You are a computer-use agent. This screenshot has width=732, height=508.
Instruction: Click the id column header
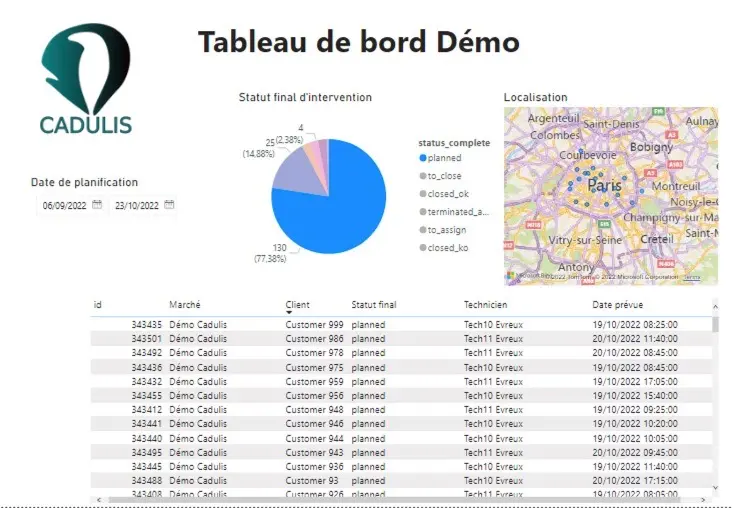[98, 304]
